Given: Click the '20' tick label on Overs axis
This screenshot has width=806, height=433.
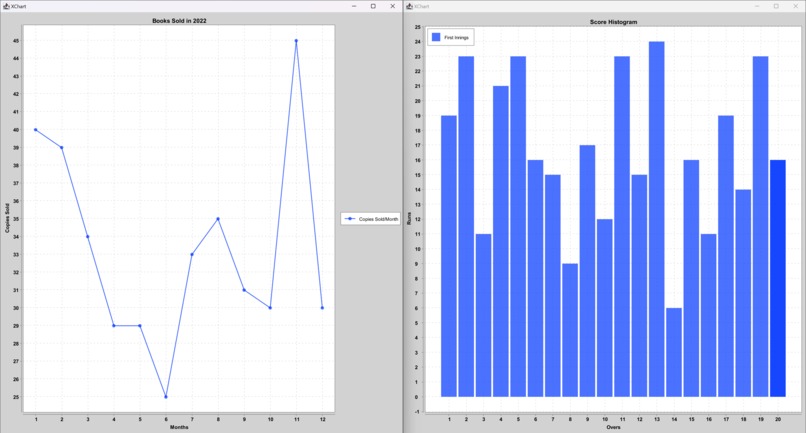Looking at the screenshot, I should click(778, 420).
